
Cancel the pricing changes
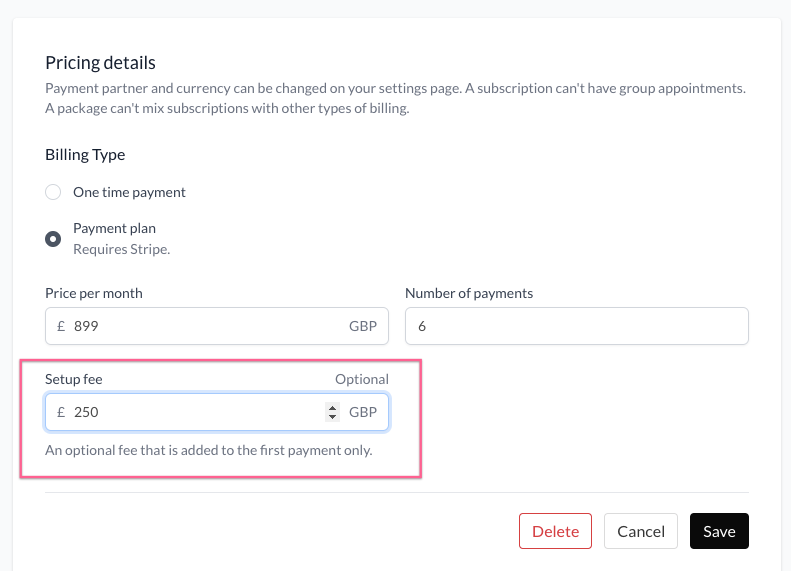[641, 531]
